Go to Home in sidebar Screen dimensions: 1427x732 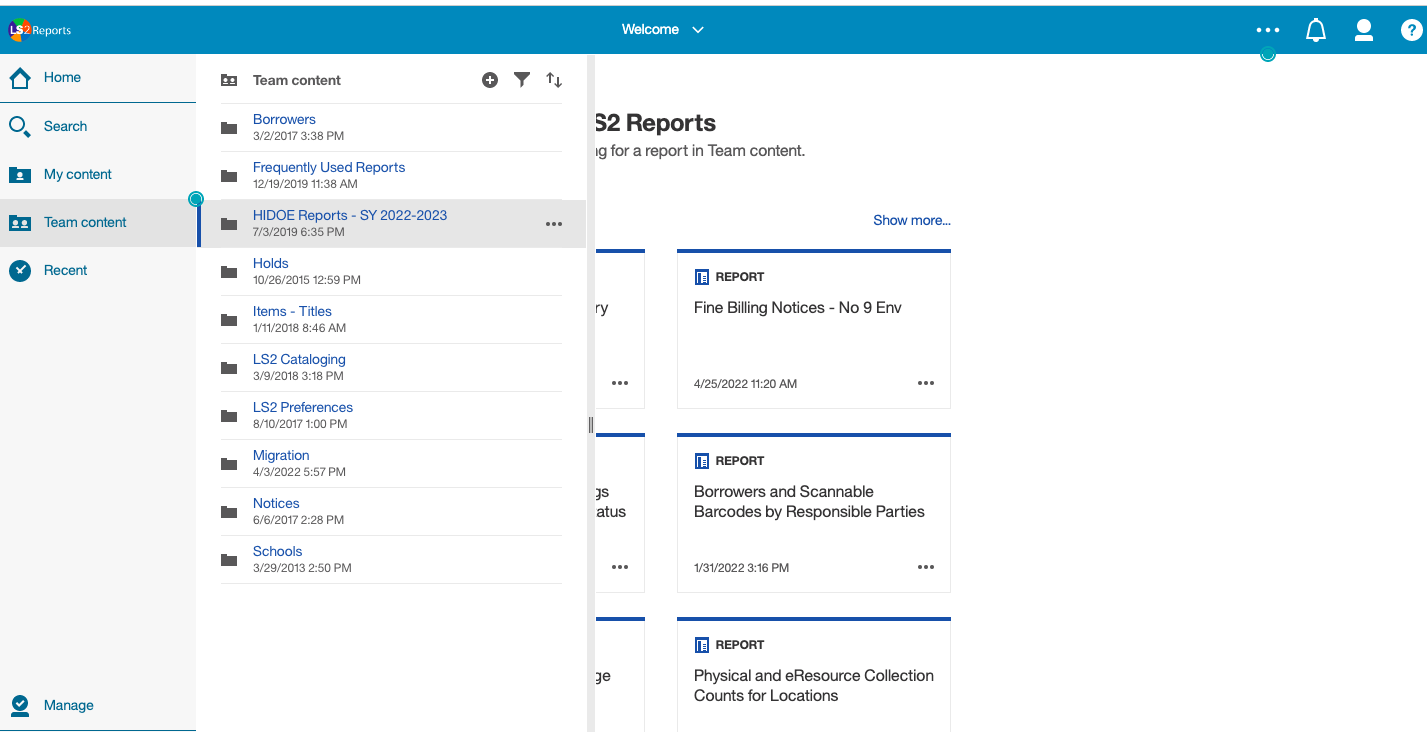tap(98, 77)
